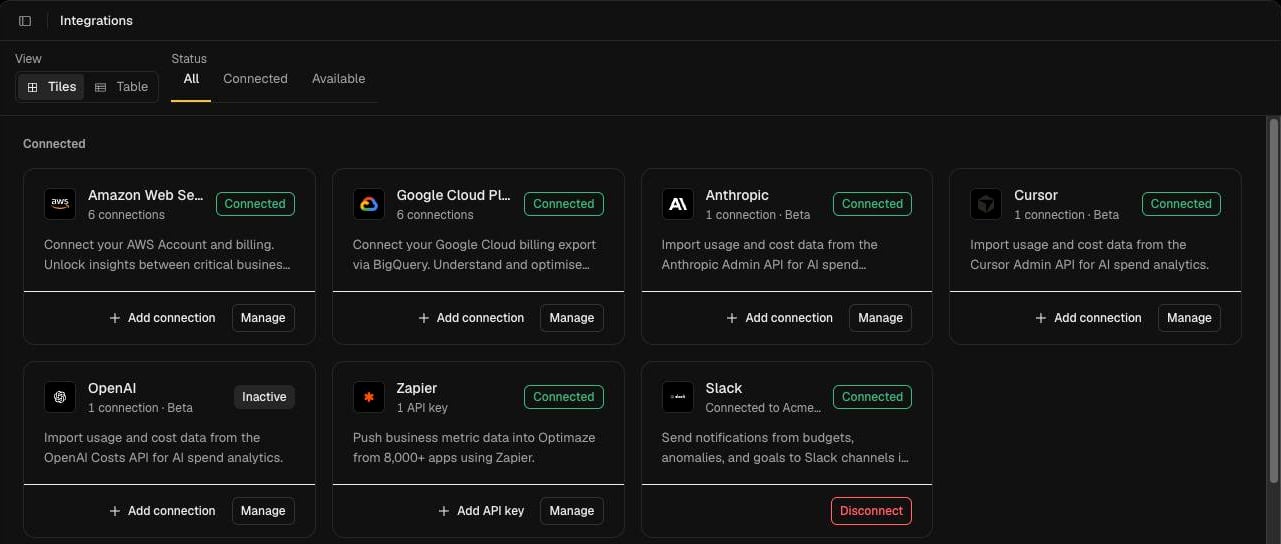Click the Zapier card title
The image size is (1281, 544).
coord(417,389)
